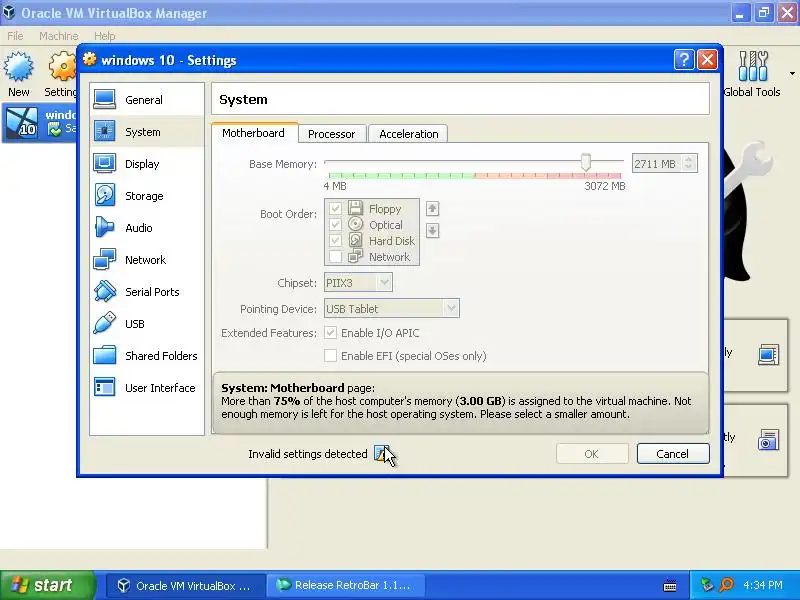The height and width of the screenshot is (600, 800).
Task: Toggle Enable I/O APIC checkbox
Action: pyautogui.click(x=331, y=333)
